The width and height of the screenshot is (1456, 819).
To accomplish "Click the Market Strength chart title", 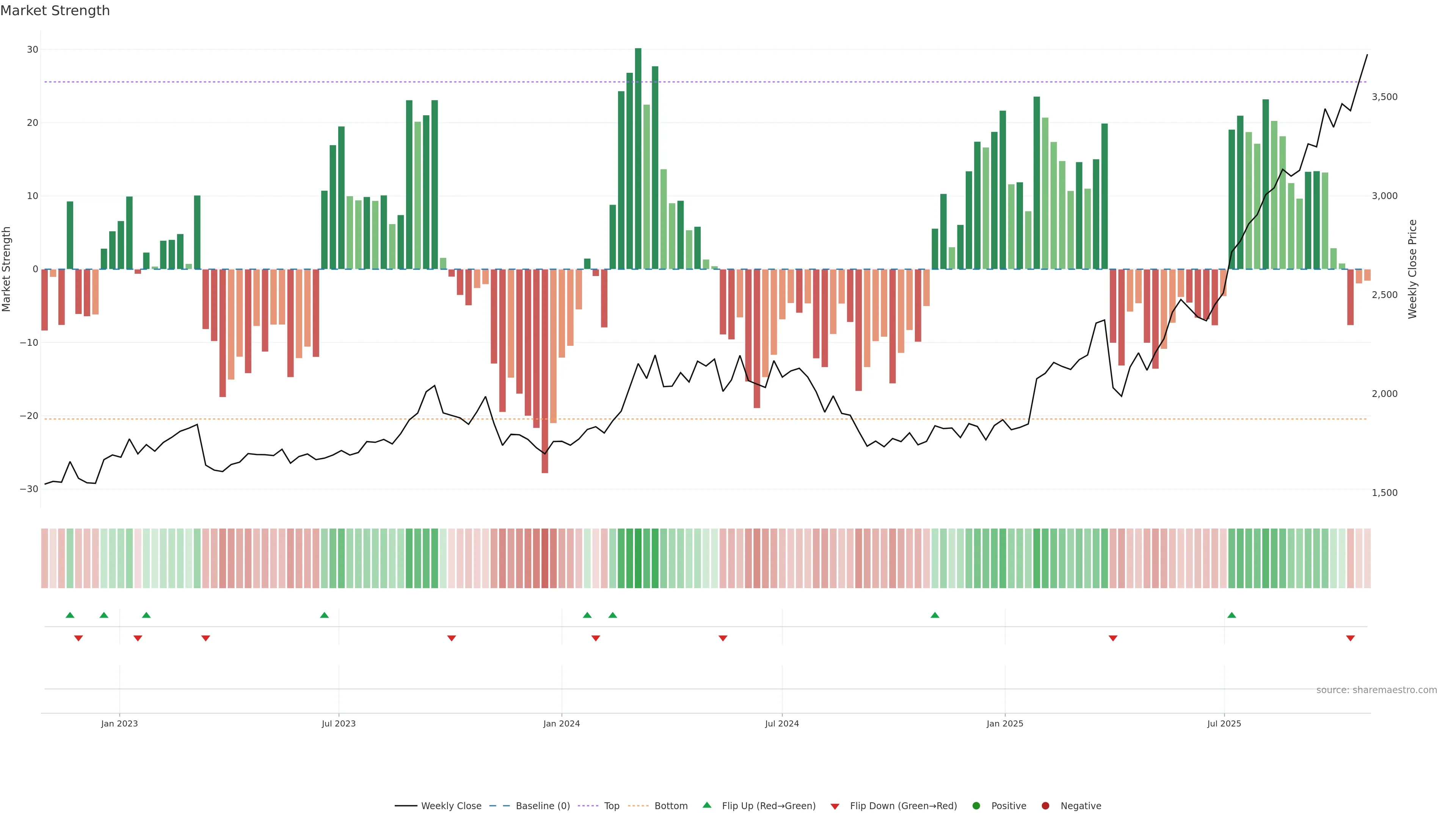I will [55, 11].
